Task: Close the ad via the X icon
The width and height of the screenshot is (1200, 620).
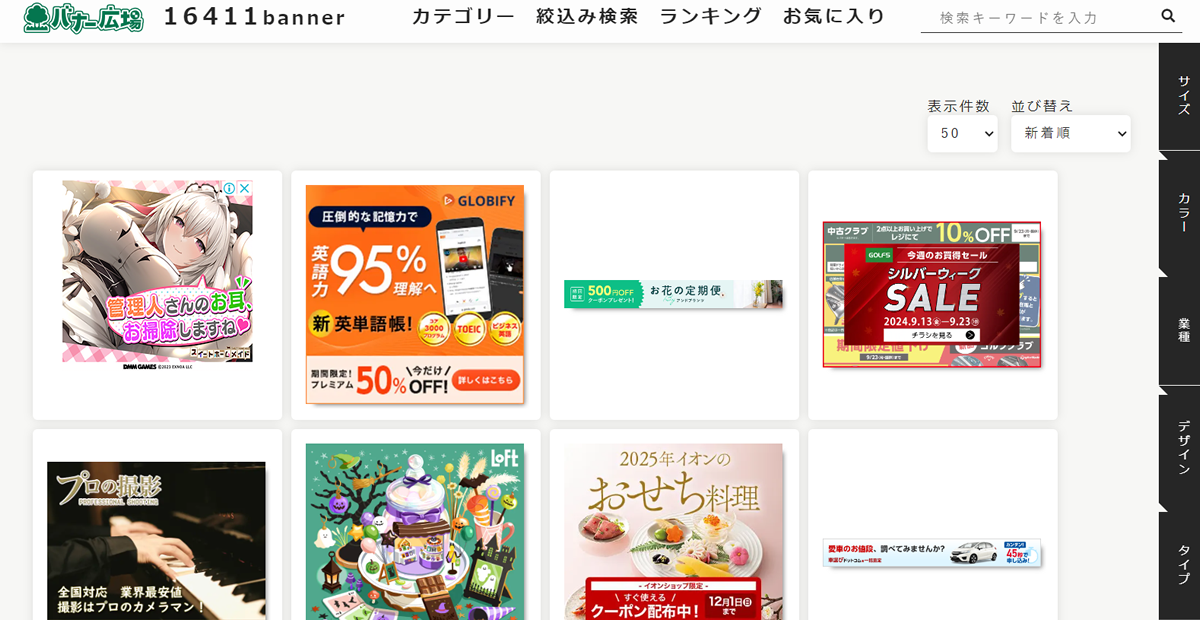Action: [244, 188]
